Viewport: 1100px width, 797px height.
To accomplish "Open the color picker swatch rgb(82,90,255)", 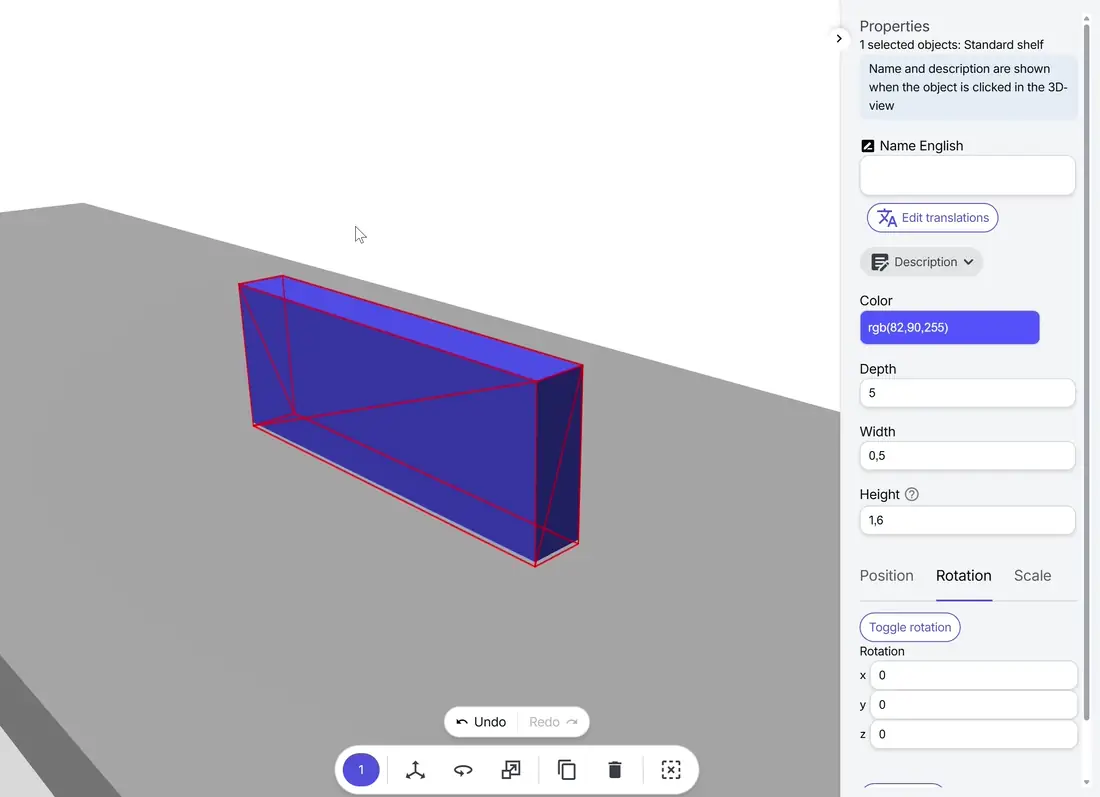I will pos(949,328).
